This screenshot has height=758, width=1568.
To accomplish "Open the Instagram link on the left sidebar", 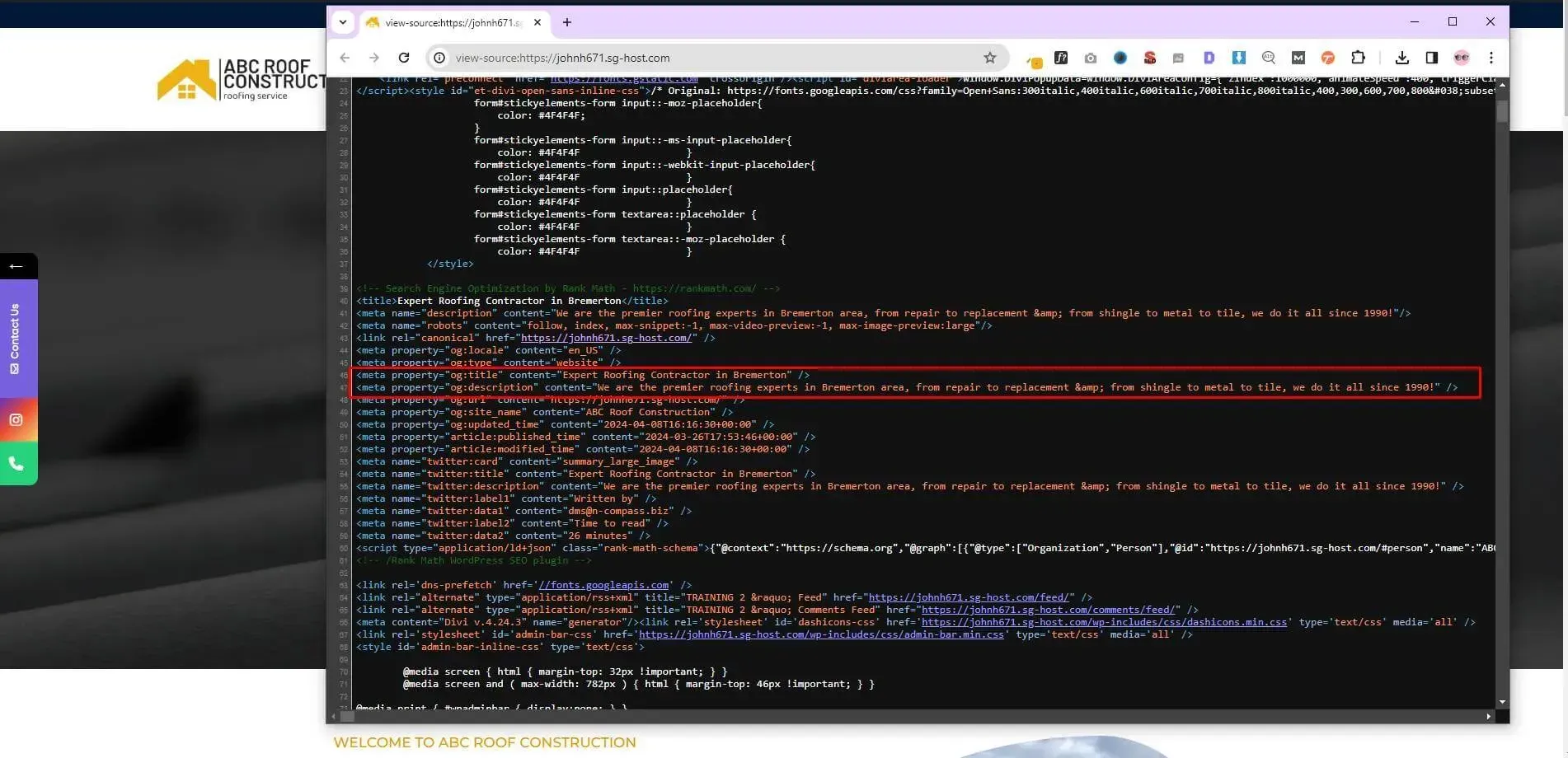I will pos(17,419).
